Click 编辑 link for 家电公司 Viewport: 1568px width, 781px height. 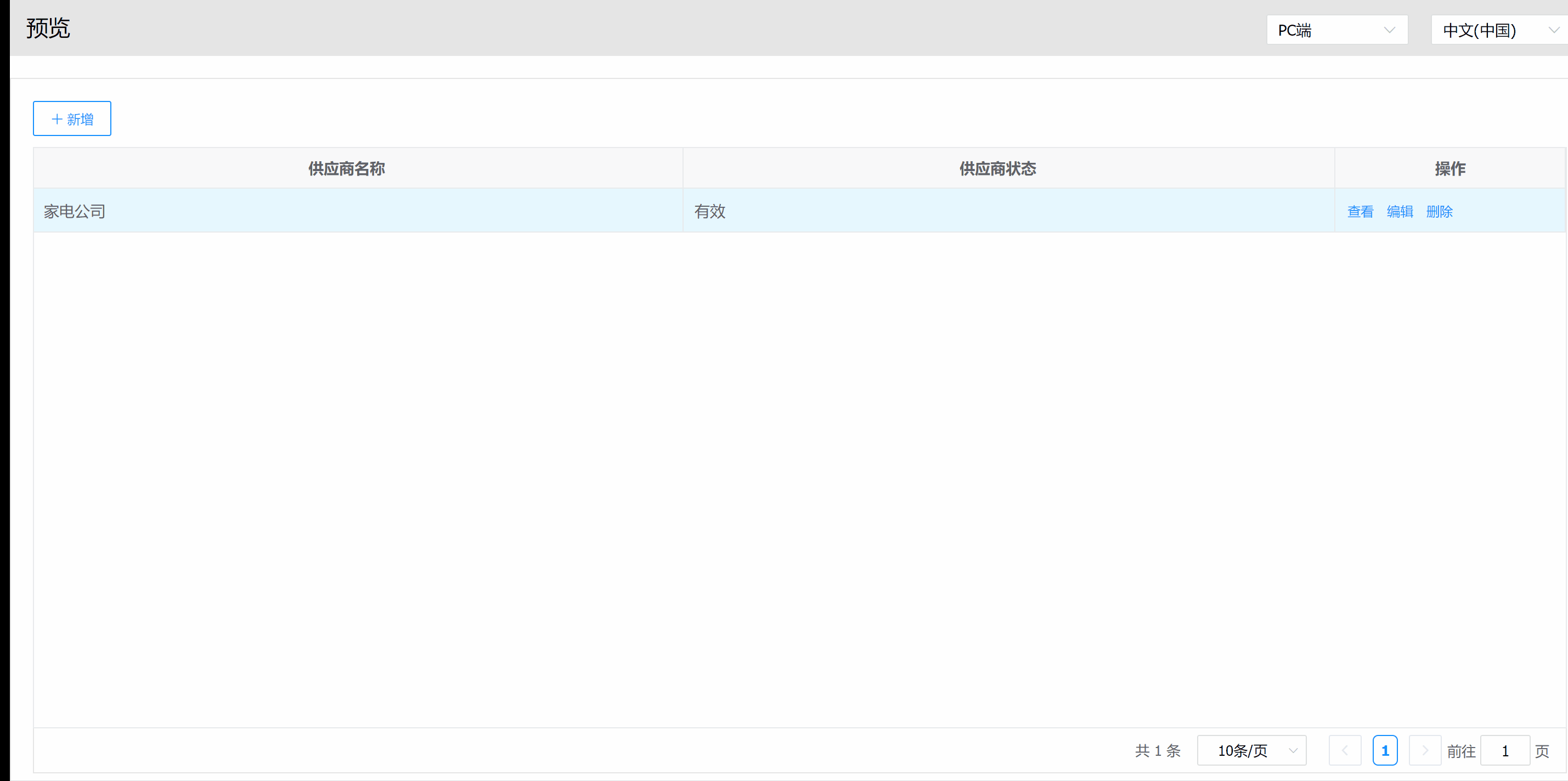1400,211
